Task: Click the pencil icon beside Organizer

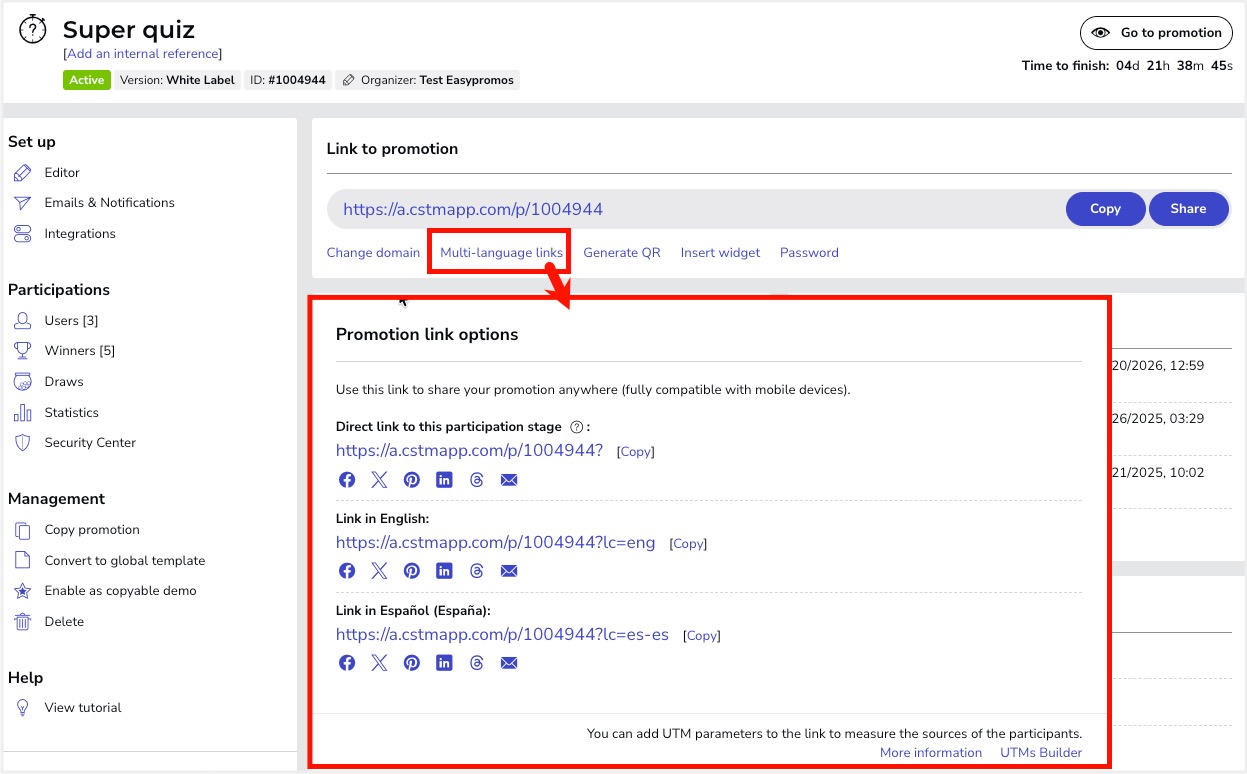Action: point(349,81)
